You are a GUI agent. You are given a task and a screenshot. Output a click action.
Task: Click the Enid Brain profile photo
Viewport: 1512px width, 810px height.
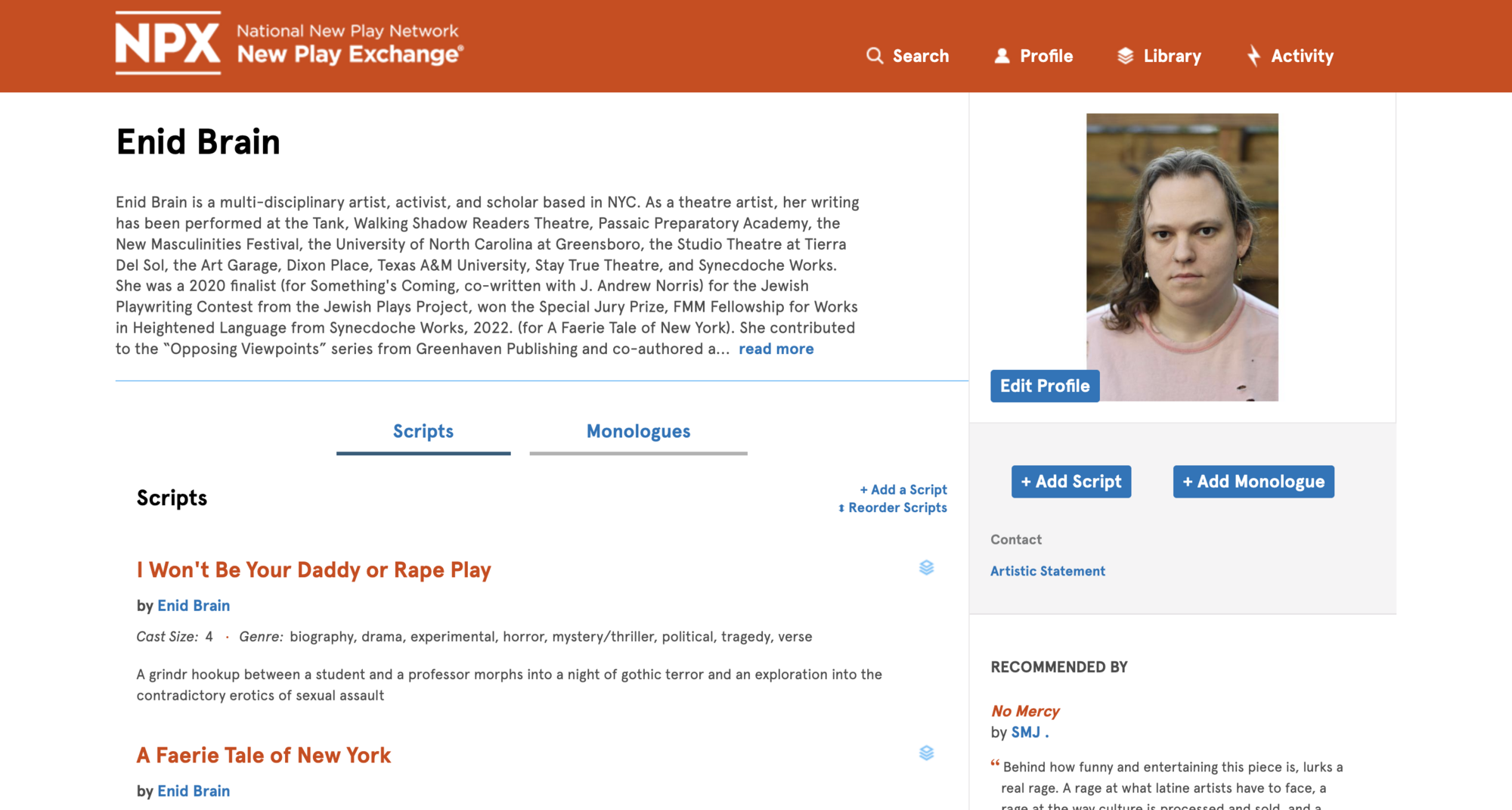click(x=1182, y=257)
